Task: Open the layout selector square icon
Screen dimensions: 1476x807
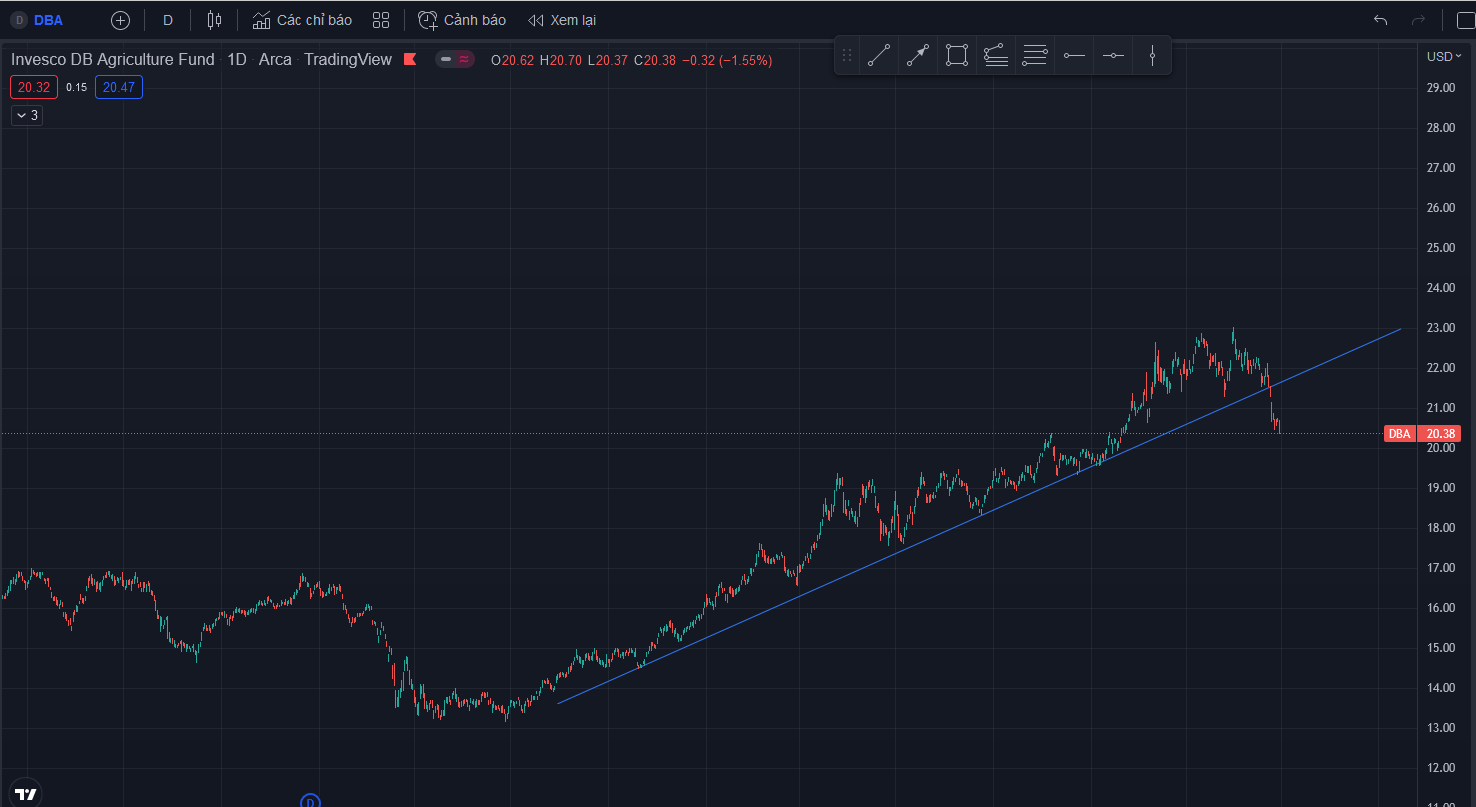Action: click(x=1465, y=20)
